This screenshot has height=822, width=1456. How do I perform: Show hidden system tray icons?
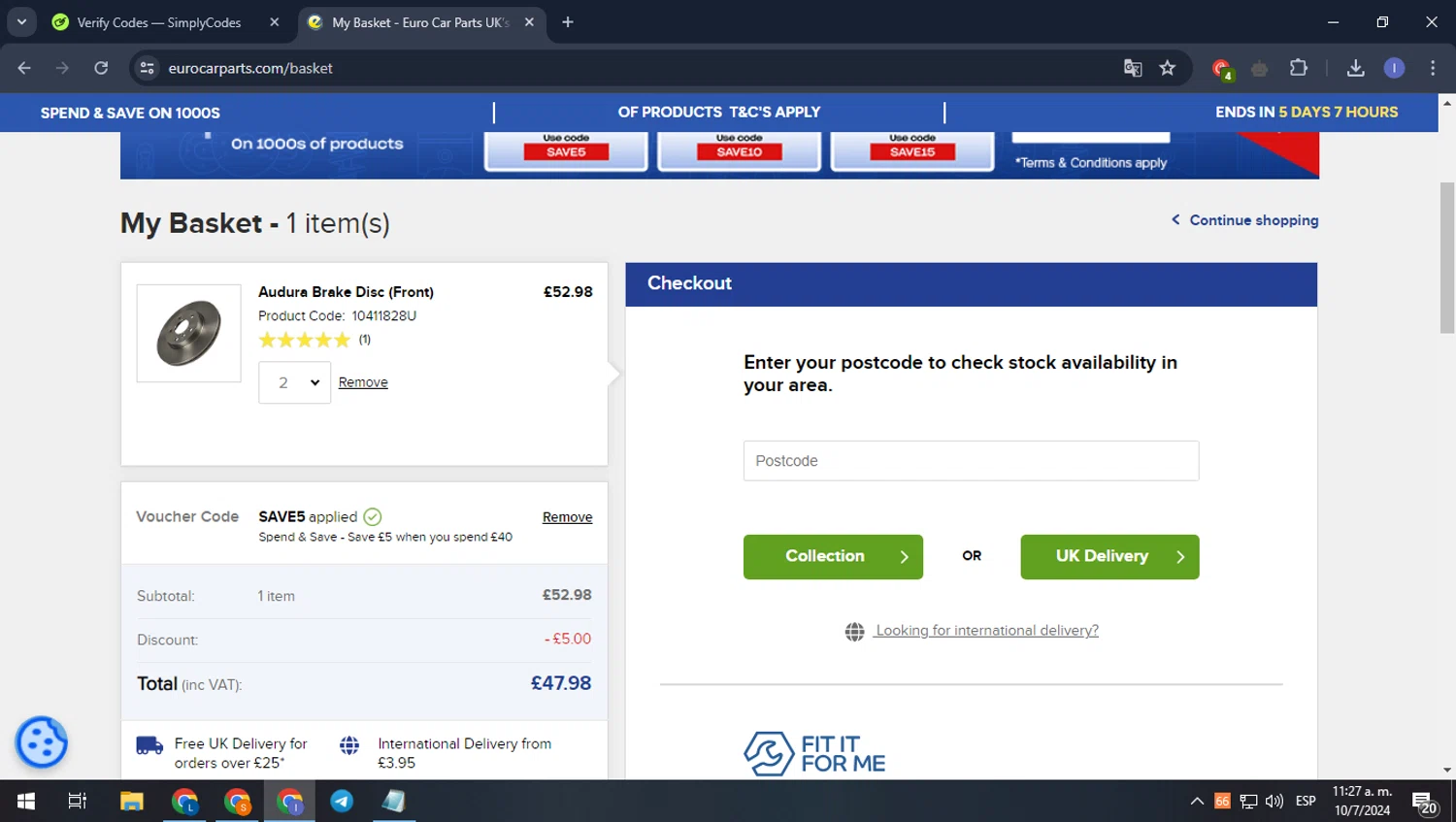(x=1197, y=801)
